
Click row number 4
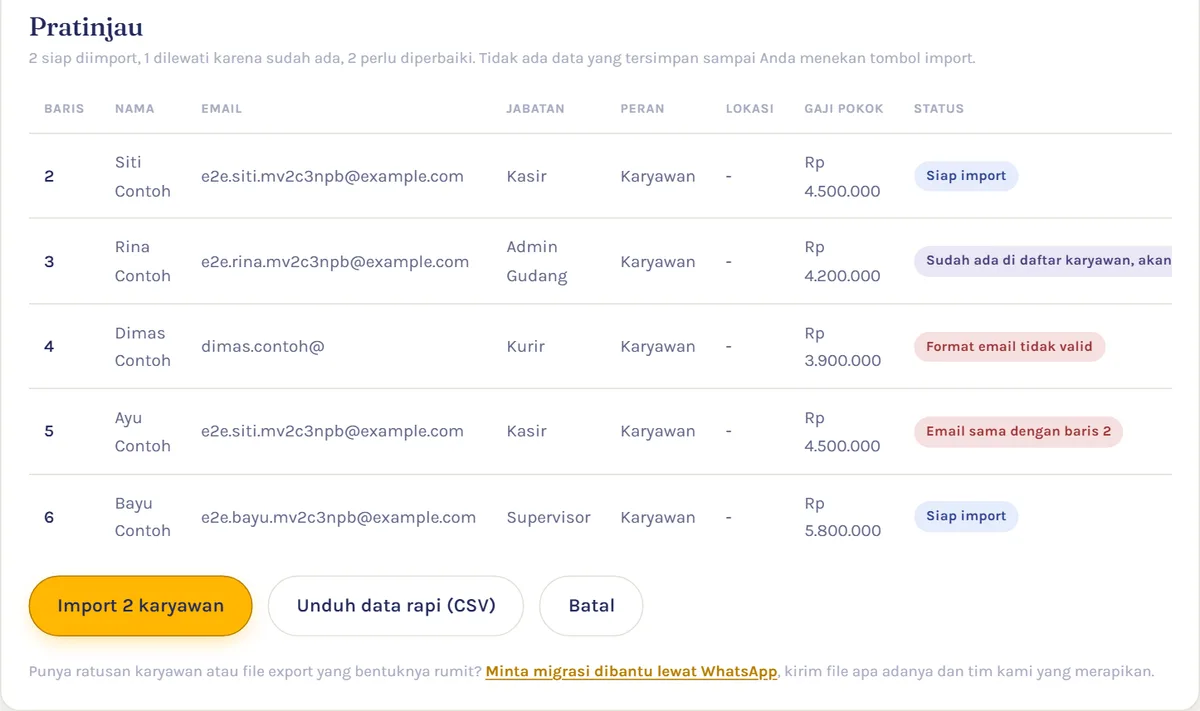coord(49,347)
